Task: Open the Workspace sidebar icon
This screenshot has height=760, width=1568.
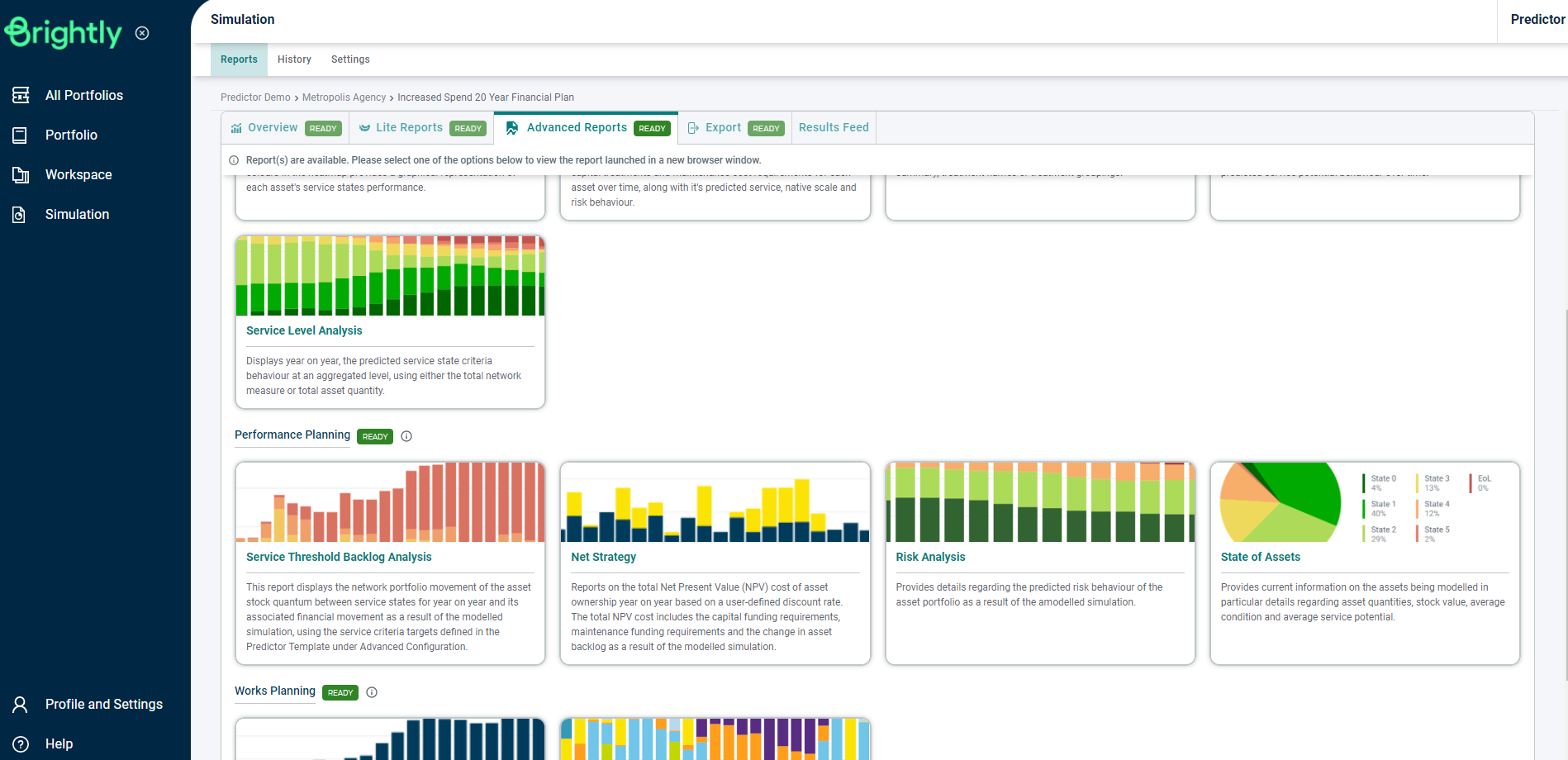Action: 20,174
